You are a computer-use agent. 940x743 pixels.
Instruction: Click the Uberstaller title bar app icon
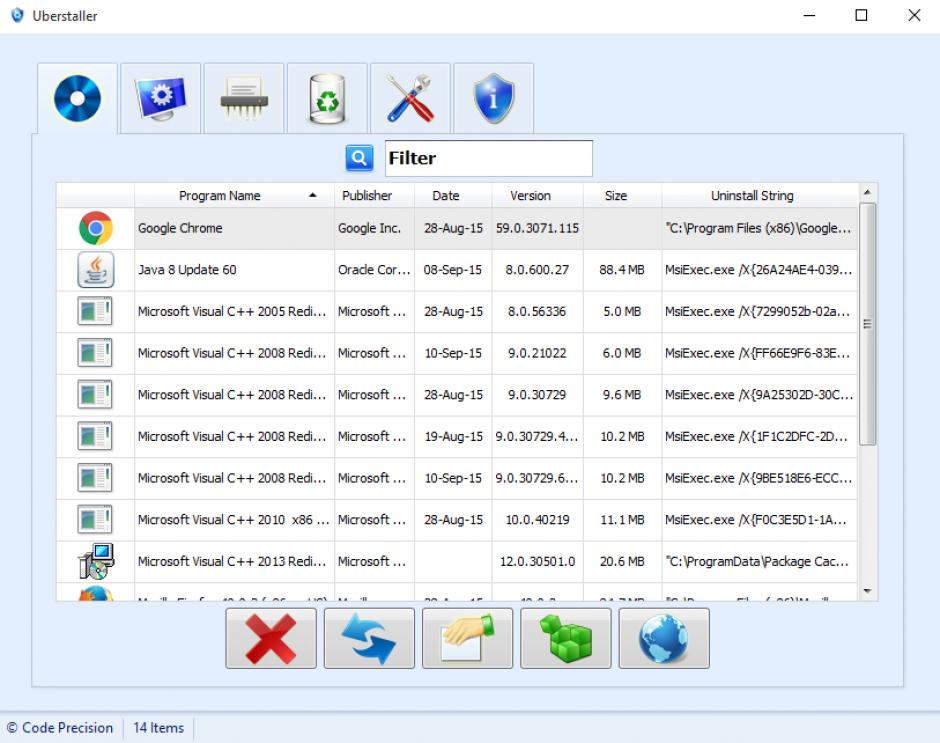(17, 15)
